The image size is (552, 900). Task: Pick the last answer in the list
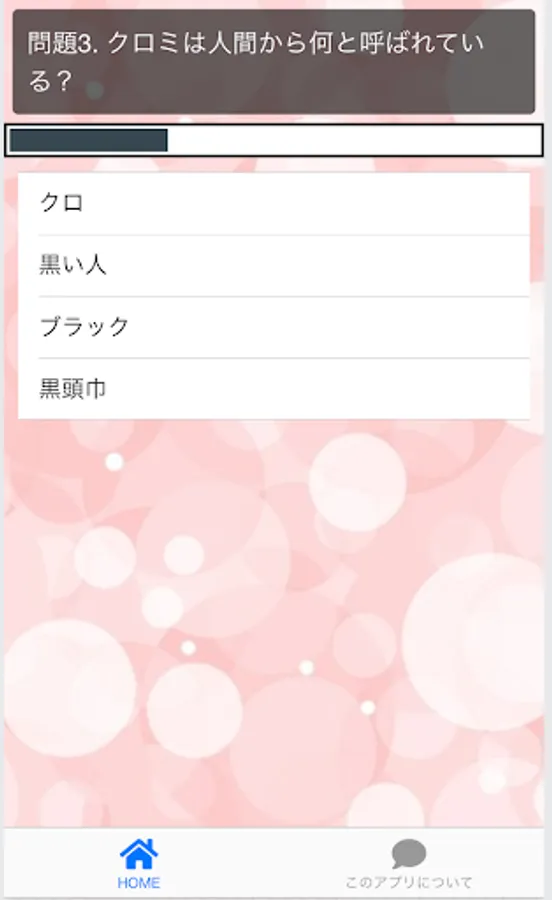coord(274,389)
